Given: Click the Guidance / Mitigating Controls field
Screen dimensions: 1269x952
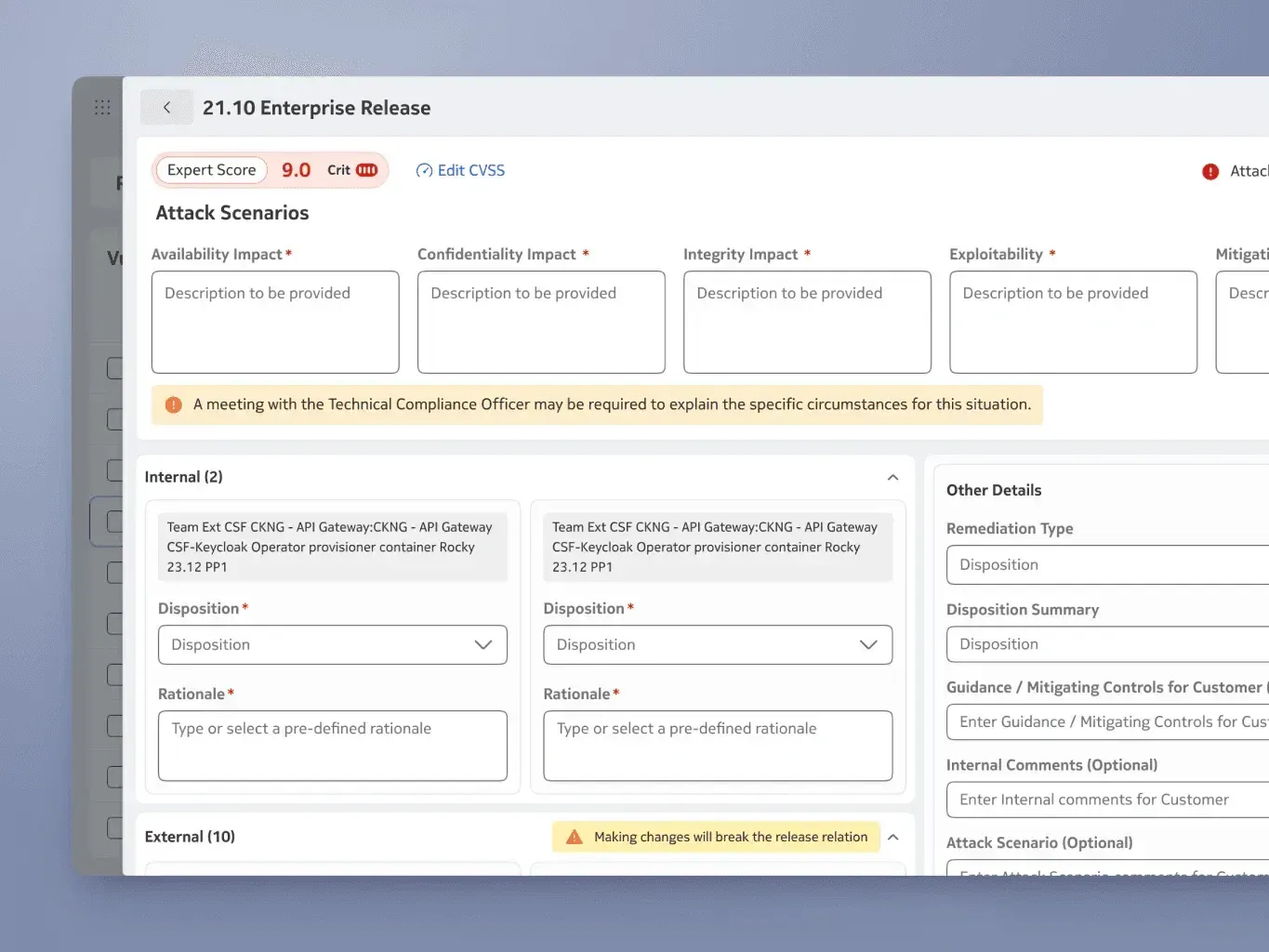Looking at the screenshot, I should click(1108, 722).
